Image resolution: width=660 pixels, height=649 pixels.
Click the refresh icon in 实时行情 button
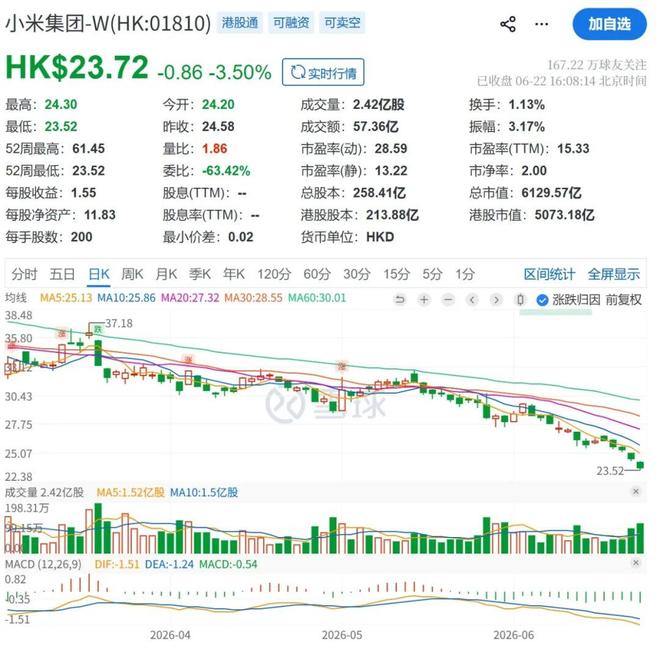coord(298,72)
